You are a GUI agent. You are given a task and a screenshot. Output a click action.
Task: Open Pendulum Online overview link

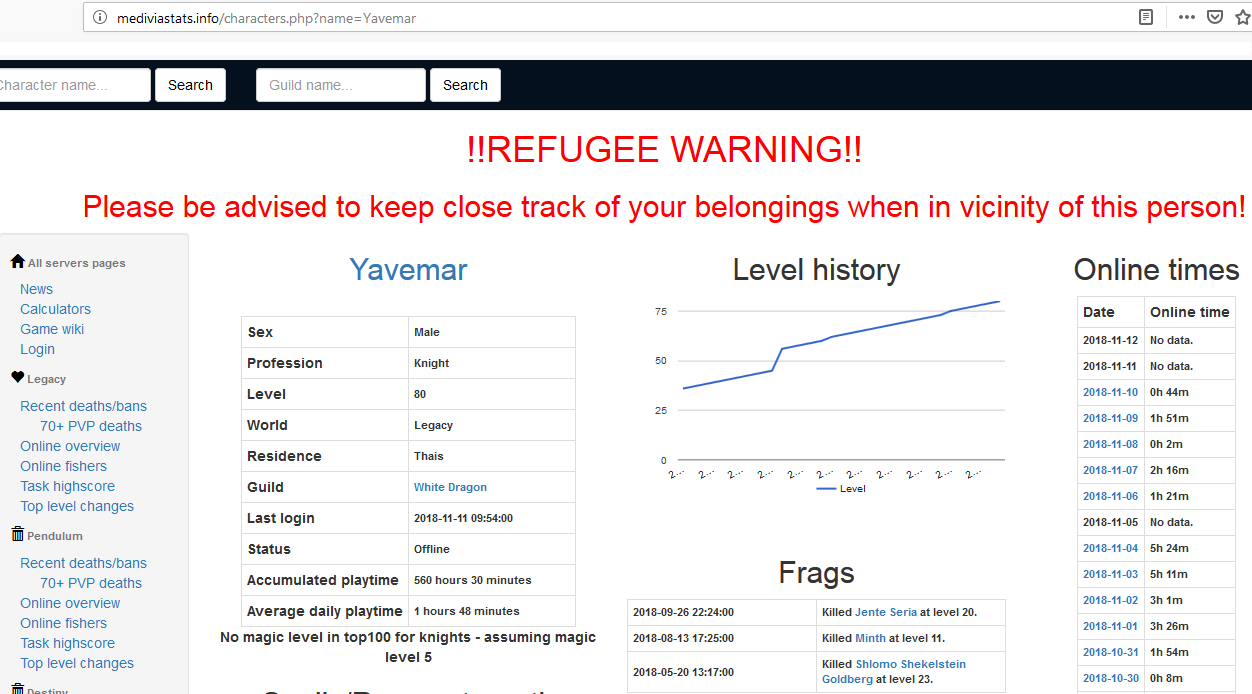coord(70,603)
